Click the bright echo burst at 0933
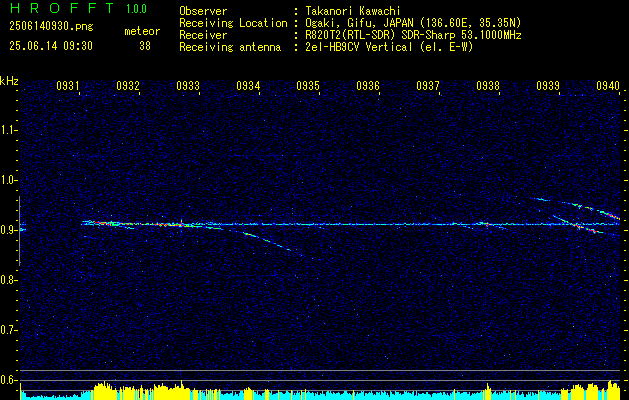 coord(181,224)
